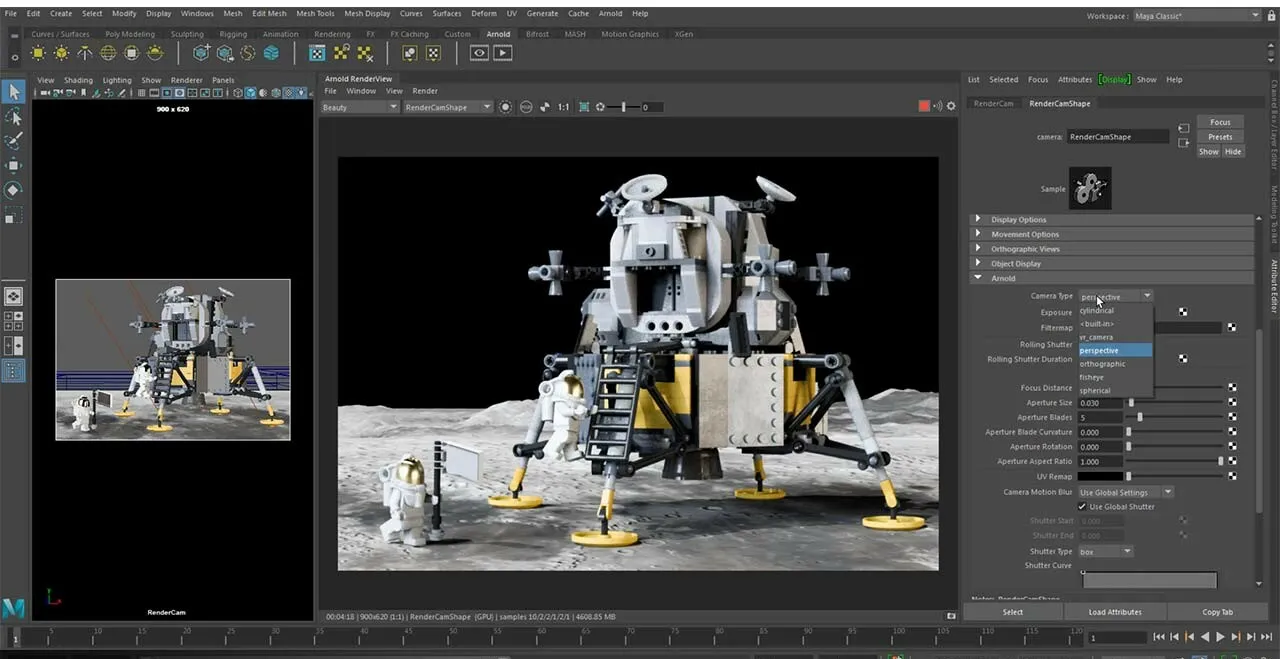Image resolution: width=1280 pixels, height=659 pixels.
Task: Expand the Display Options section
Action: click(1018, 220)
